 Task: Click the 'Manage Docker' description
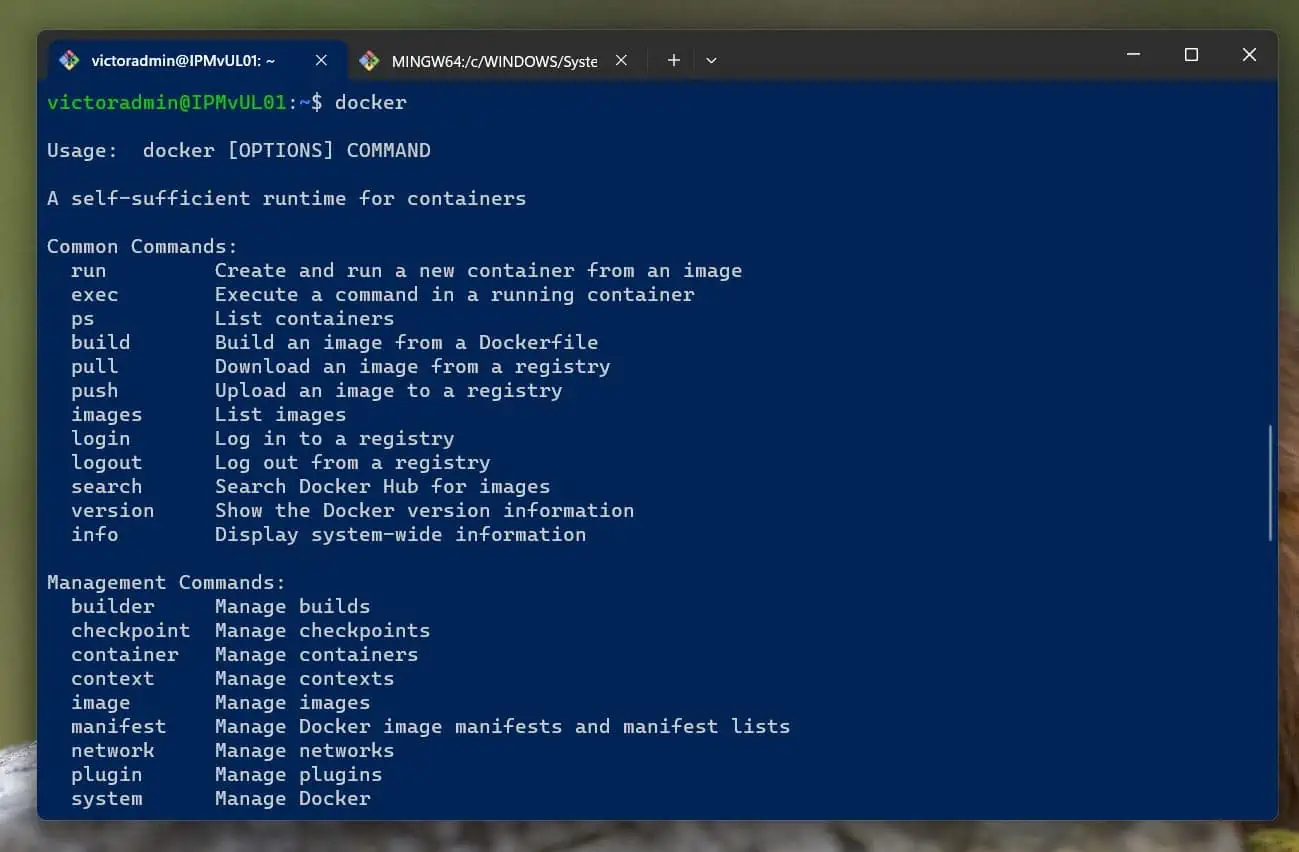point(293,798)
